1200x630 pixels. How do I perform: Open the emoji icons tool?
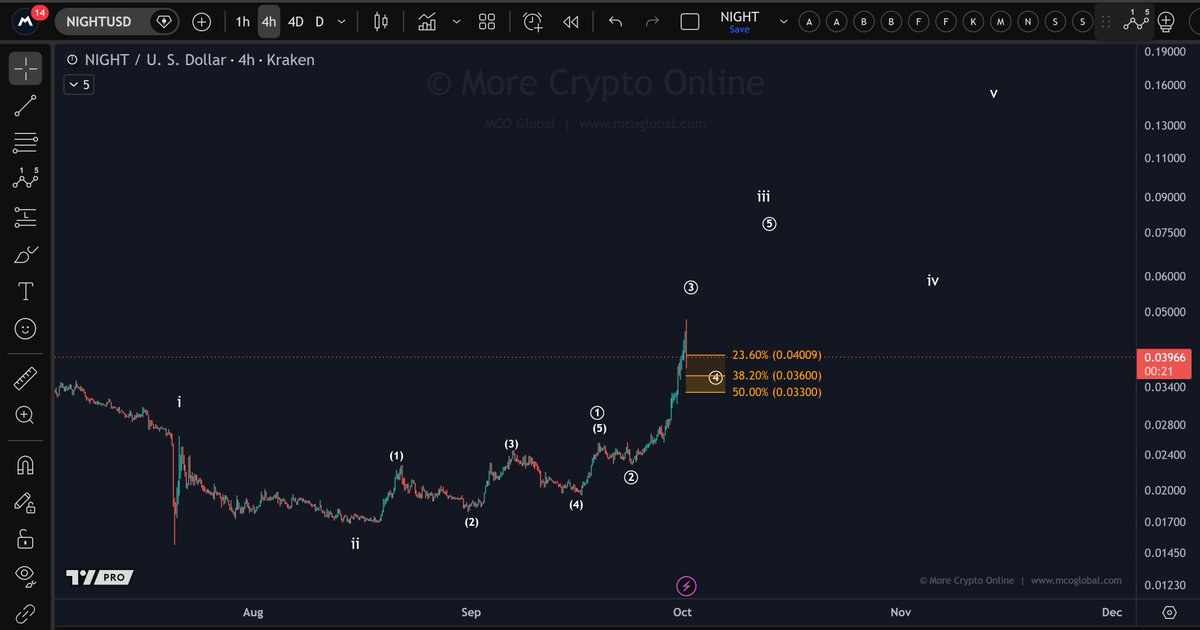tap(26, 328)
